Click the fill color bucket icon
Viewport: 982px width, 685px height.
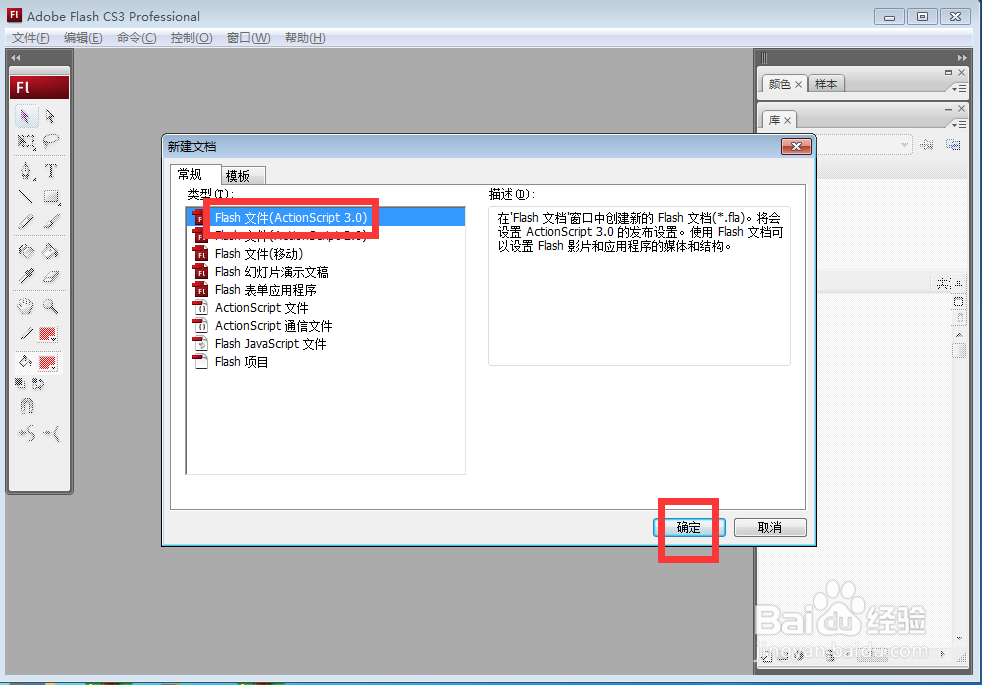(x=26, y=362)
